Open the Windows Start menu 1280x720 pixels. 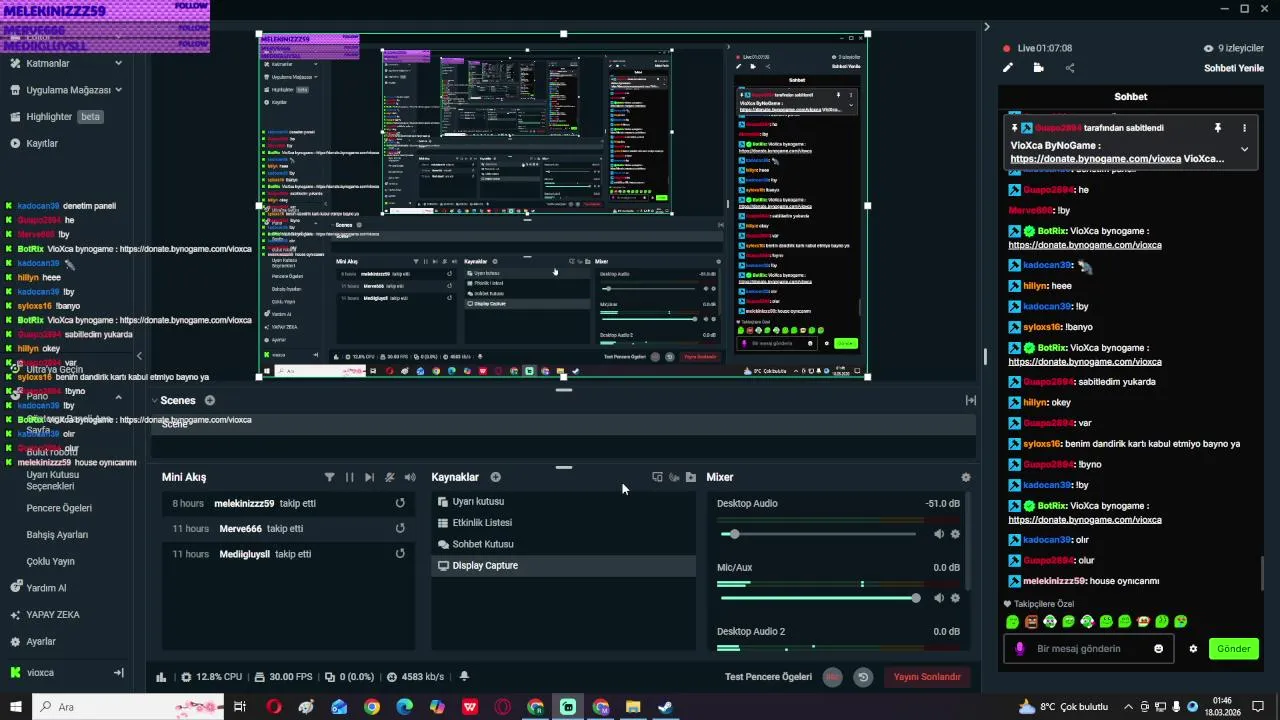click(x=16, y=707)
